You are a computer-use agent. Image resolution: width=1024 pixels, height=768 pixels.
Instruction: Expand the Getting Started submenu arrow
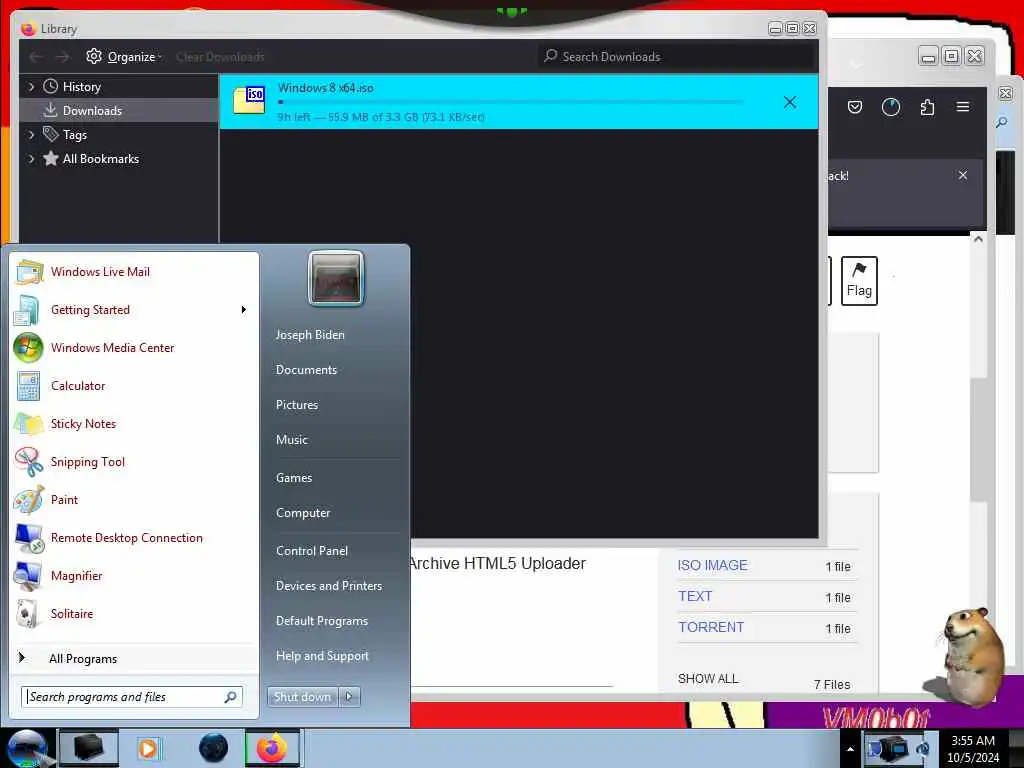tap(244, 310)
